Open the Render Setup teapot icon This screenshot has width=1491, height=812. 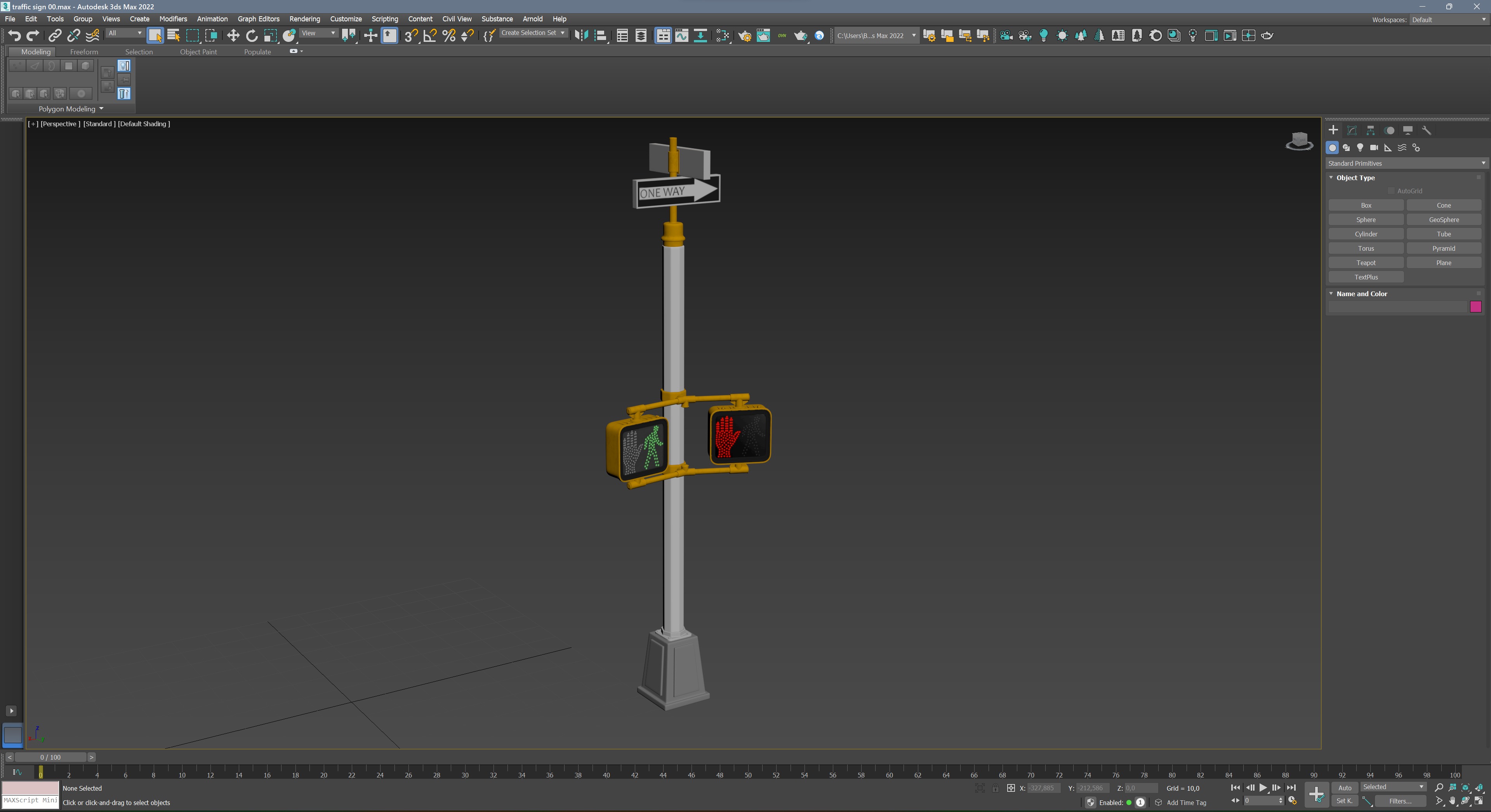[x=744, y=36]
